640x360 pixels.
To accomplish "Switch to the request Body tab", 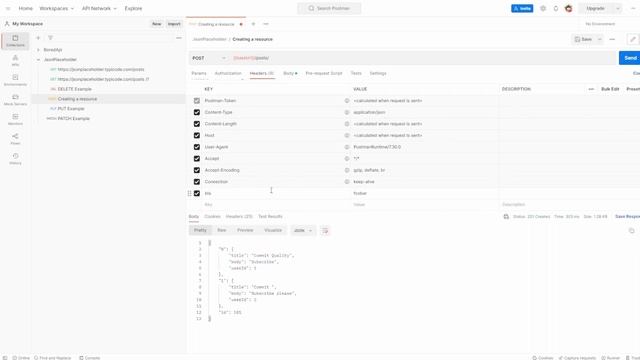I will point(290,73).
